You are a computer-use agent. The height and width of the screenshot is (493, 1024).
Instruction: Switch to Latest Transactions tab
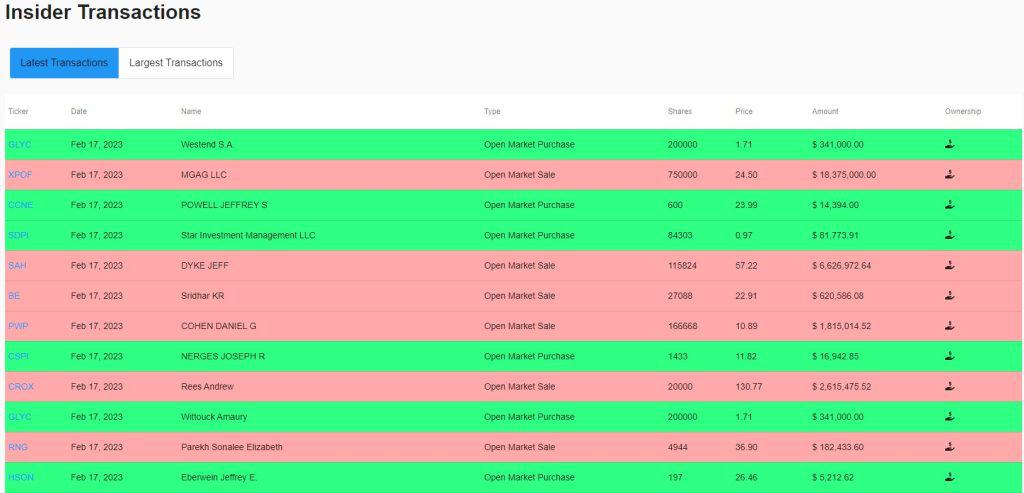pos(64,63)
